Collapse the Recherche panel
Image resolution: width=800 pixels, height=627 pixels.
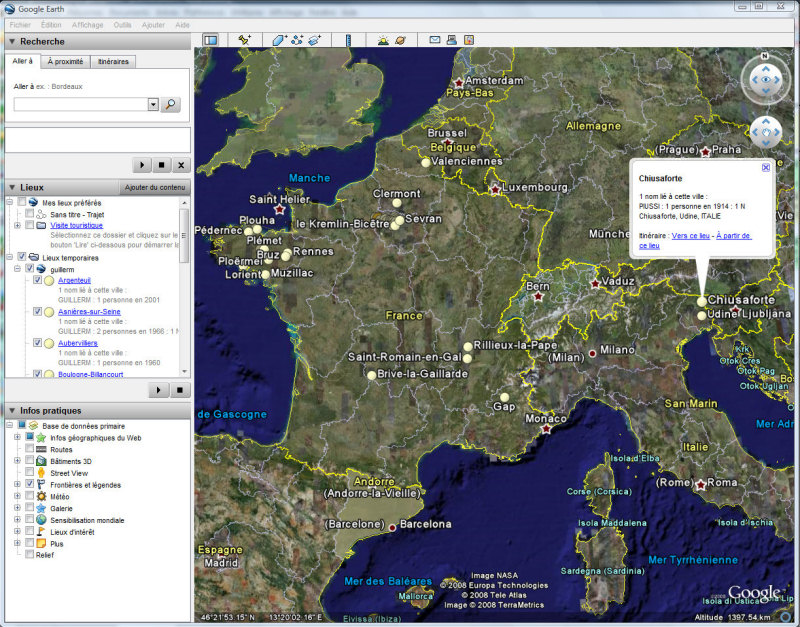tap(12, 41)
